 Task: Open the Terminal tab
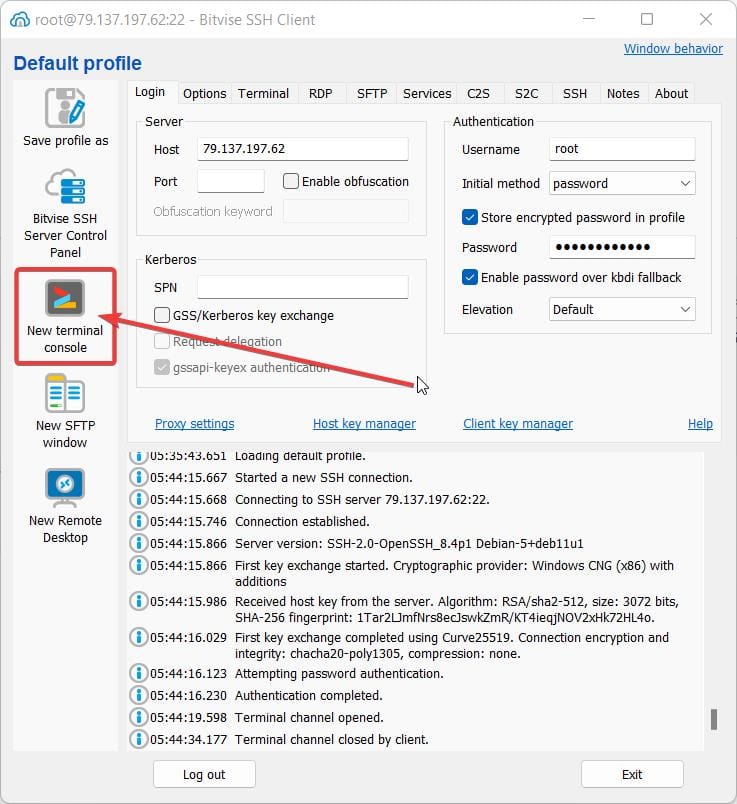(263, 93)
